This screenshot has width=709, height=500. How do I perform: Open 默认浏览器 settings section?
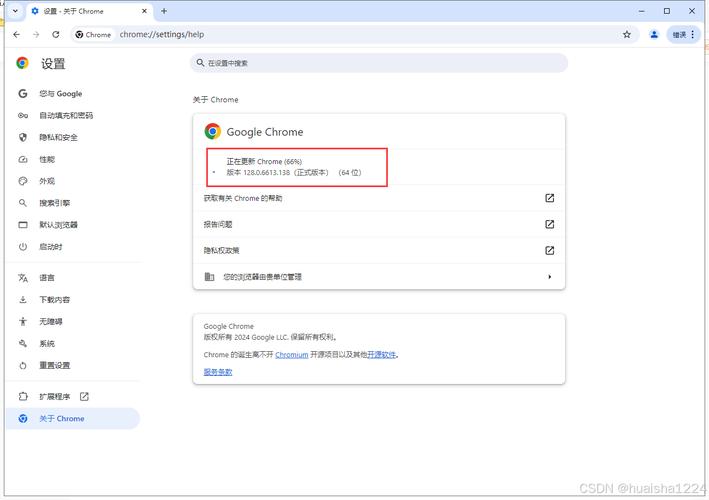pyautogui.click(x=58, y=225)
